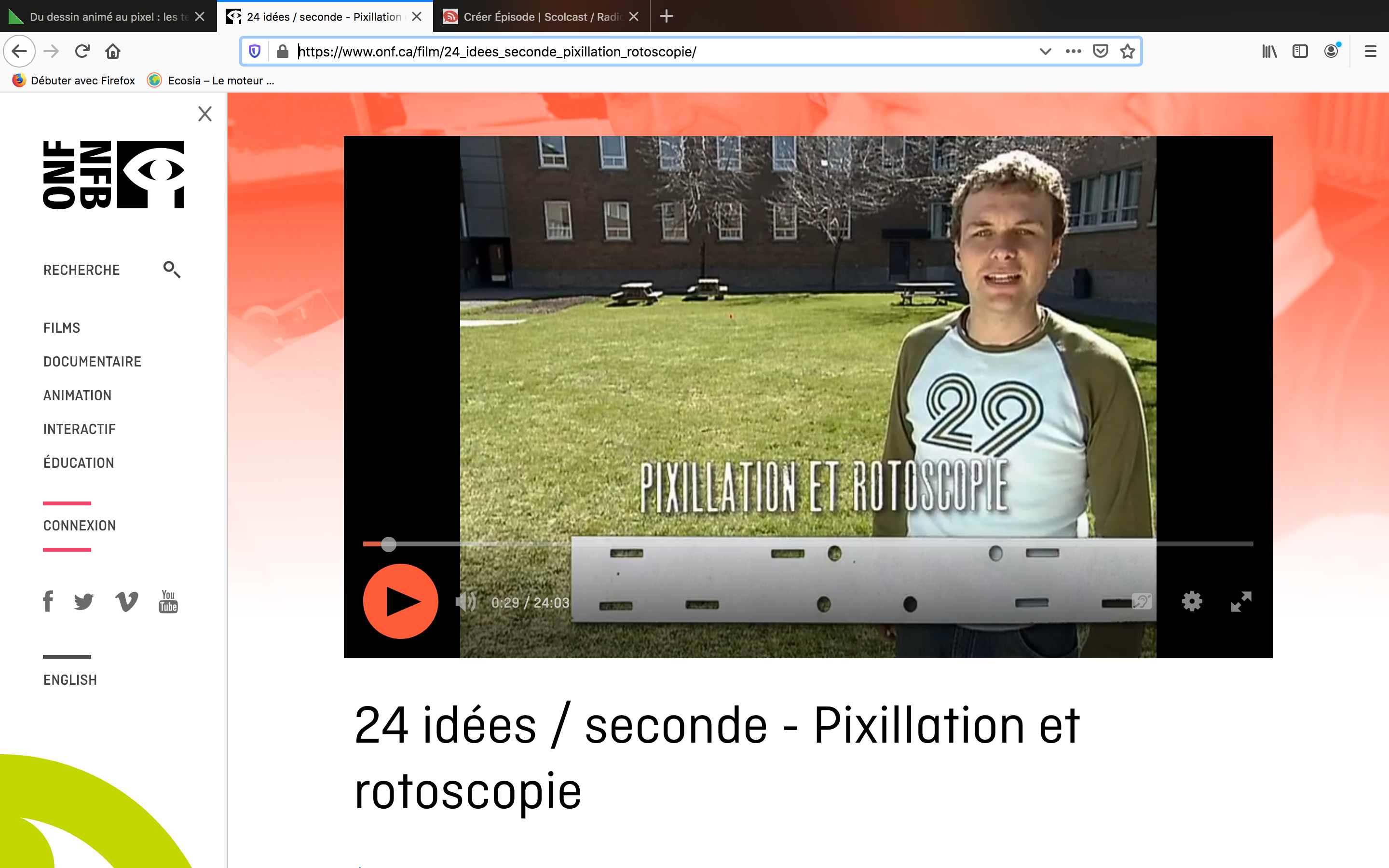Switch site language to ENGLISH
1389x868 pixels.
(70, 680)
